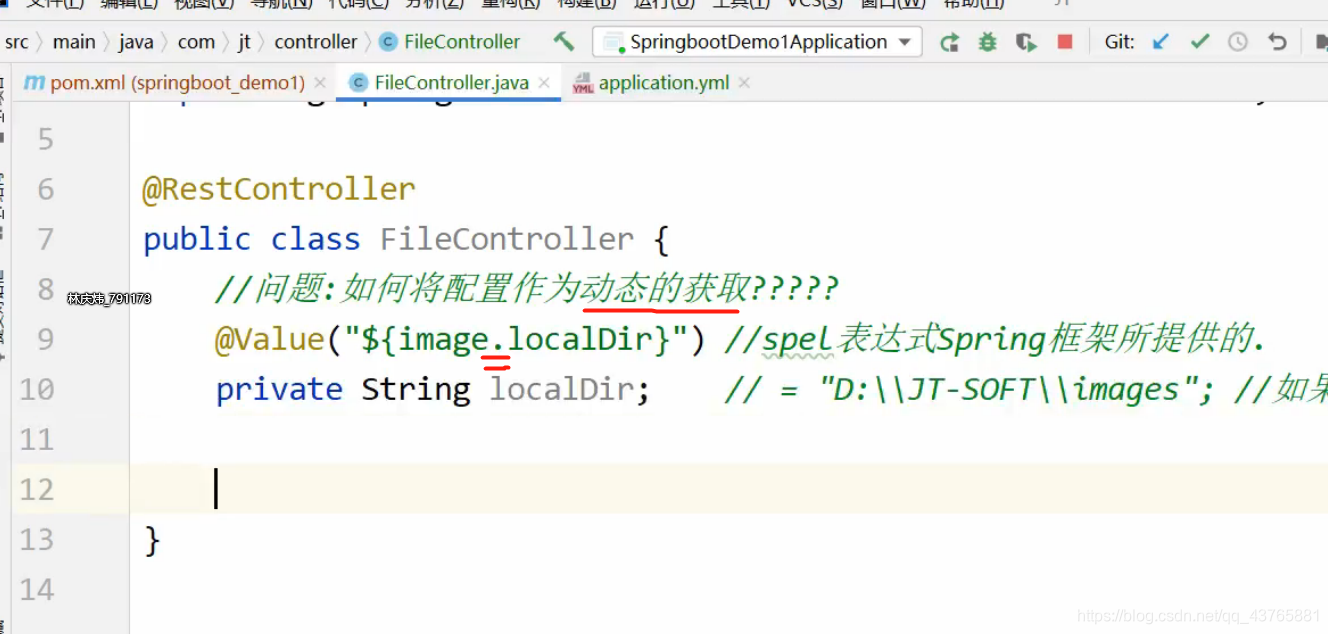The image size is (1328, 634).
Task: Show Git history with the clock icon
Action: (1238, 42)
